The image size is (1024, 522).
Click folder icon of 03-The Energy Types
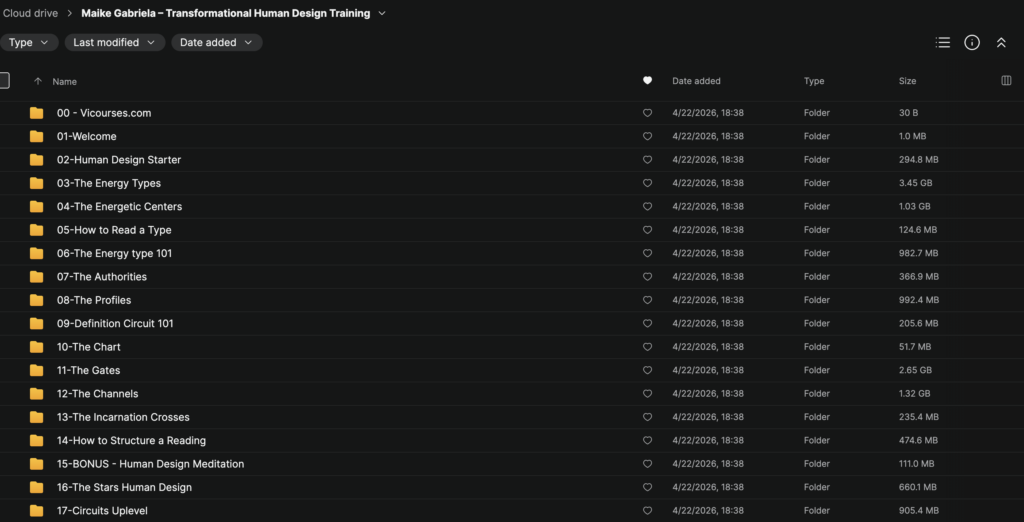tap(37, 183)
